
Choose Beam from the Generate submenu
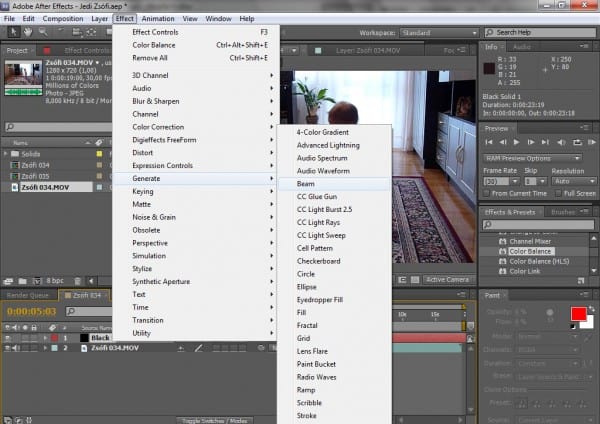pos(306,184)
